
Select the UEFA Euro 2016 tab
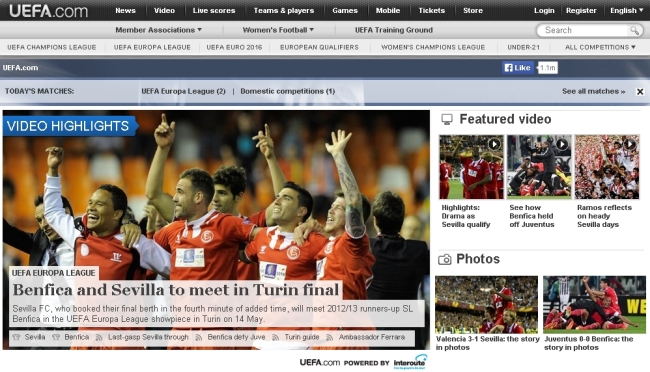234,47
